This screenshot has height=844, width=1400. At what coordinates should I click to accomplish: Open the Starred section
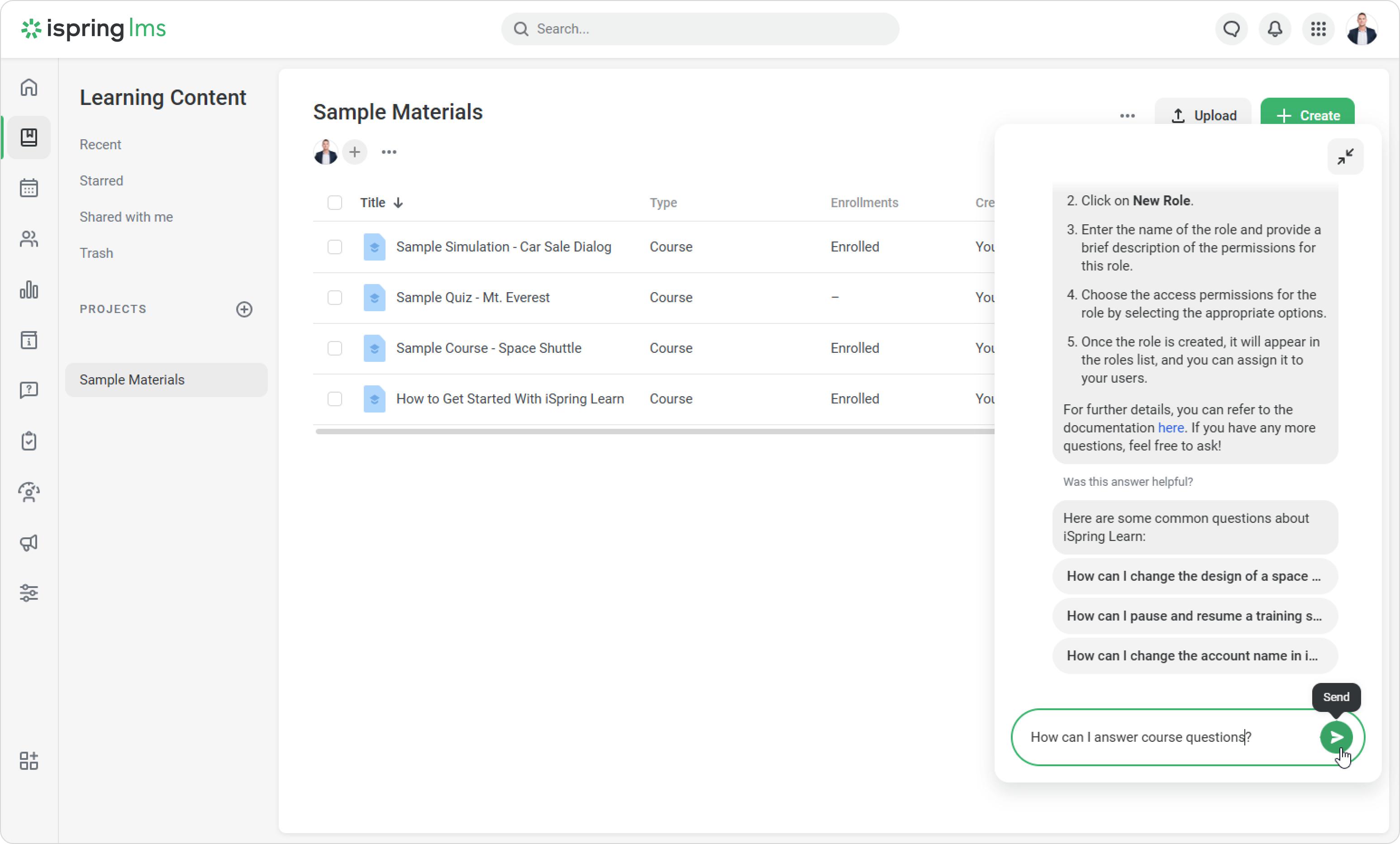pyautogui.click(x=101, y=180)
